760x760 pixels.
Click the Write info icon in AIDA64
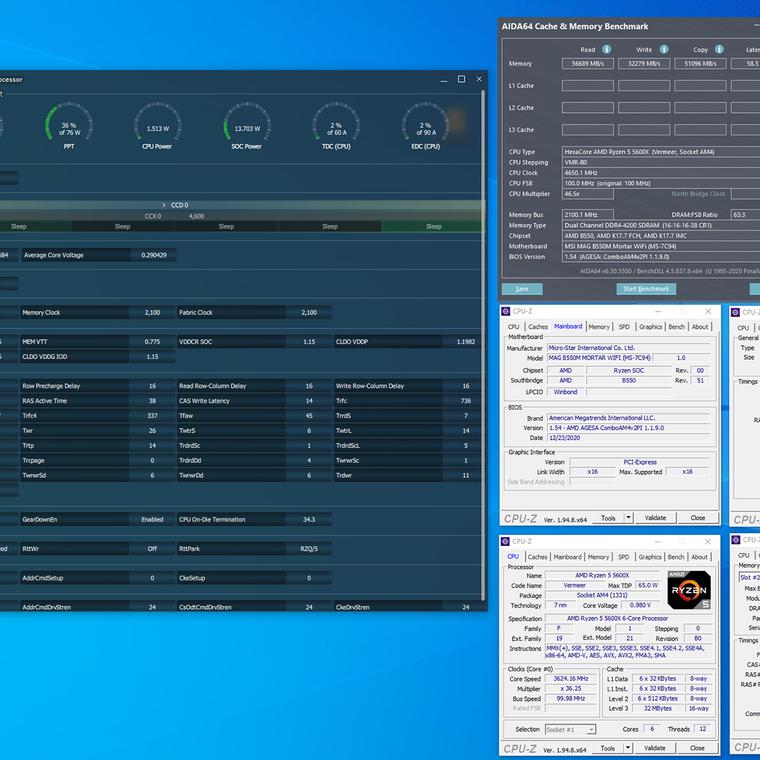pos(662,49)
